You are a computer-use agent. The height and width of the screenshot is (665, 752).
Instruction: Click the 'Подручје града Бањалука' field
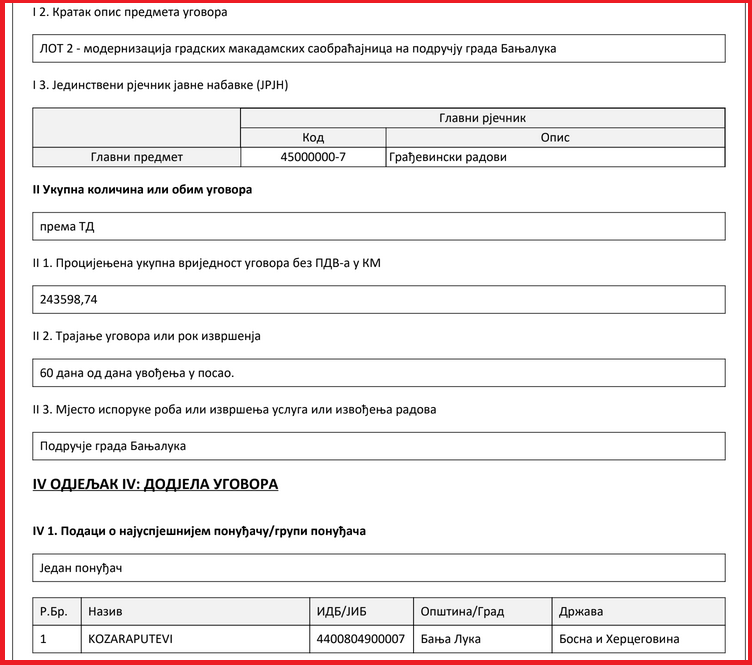point(379,446)
